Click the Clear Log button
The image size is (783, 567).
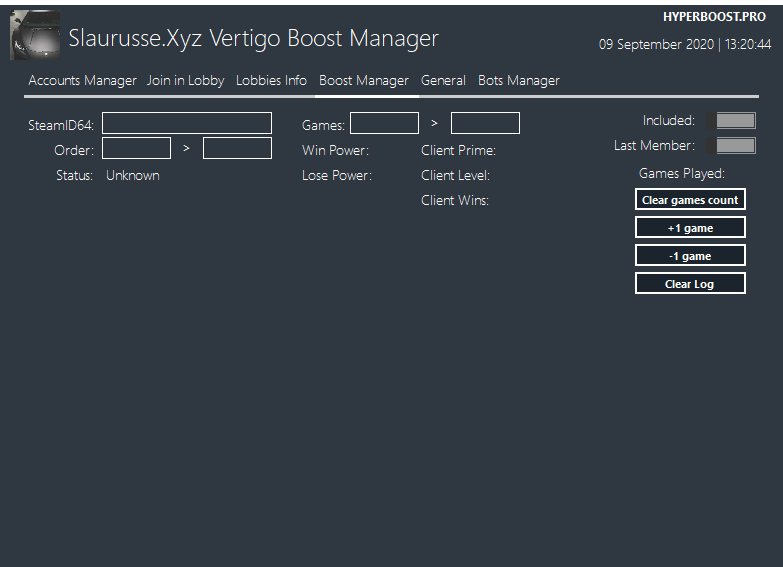coord(690,283)
